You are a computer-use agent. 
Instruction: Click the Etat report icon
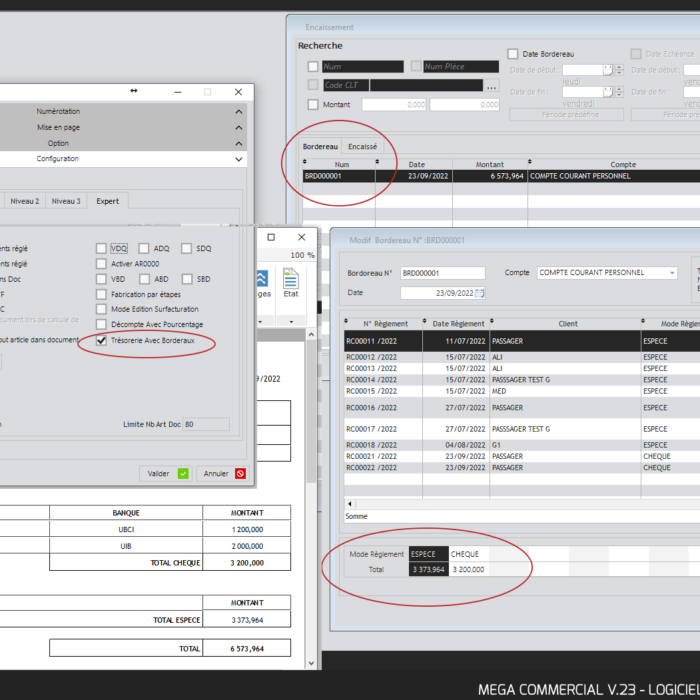291,279
